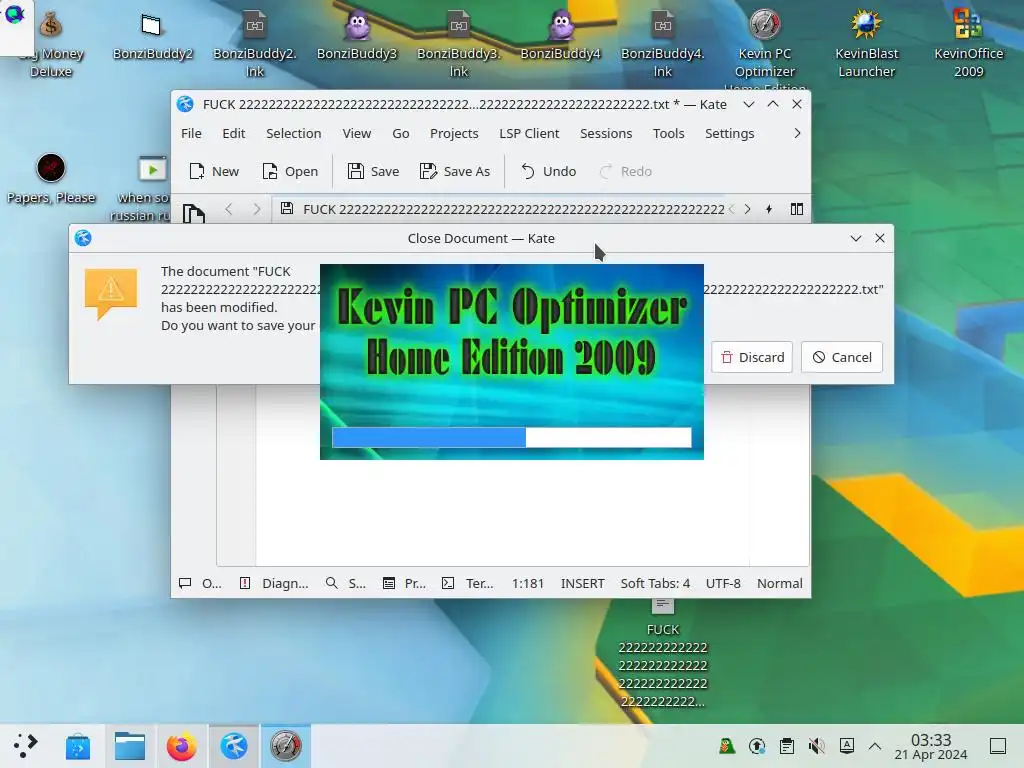Open Kate Tools menu
Viewport: 1024px width, 768px height.
point(668,133)
